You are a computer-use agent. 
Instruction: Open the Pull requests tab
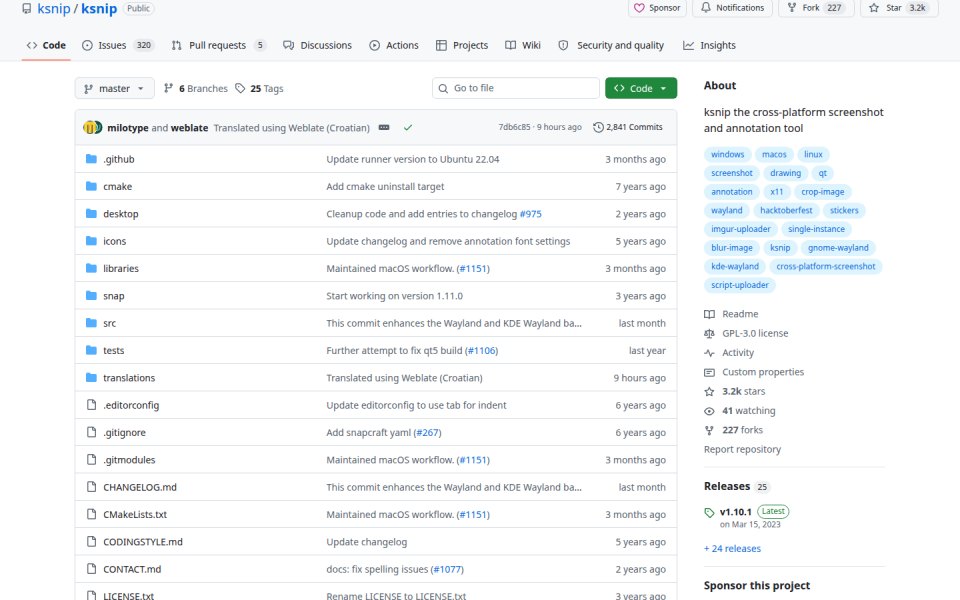219,45
